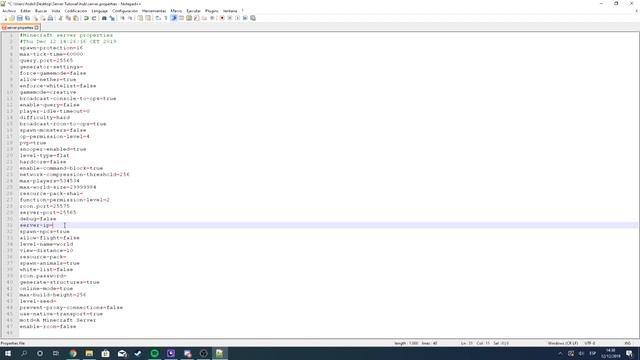Open Spotify from the taskbar
The height and width of the screenshot is (360, 640).
154,353
